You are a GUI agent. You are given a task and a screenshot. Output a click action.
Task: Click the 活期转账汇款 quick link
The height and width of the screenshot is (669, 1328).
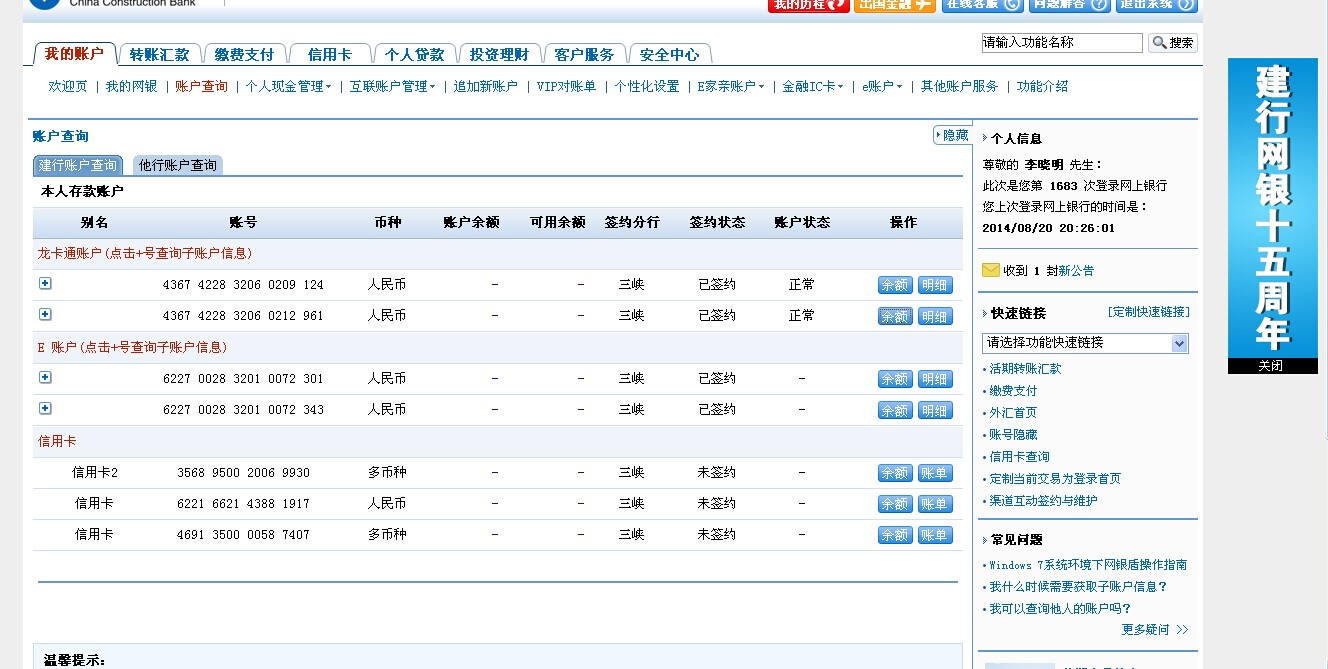(1025, 369)
